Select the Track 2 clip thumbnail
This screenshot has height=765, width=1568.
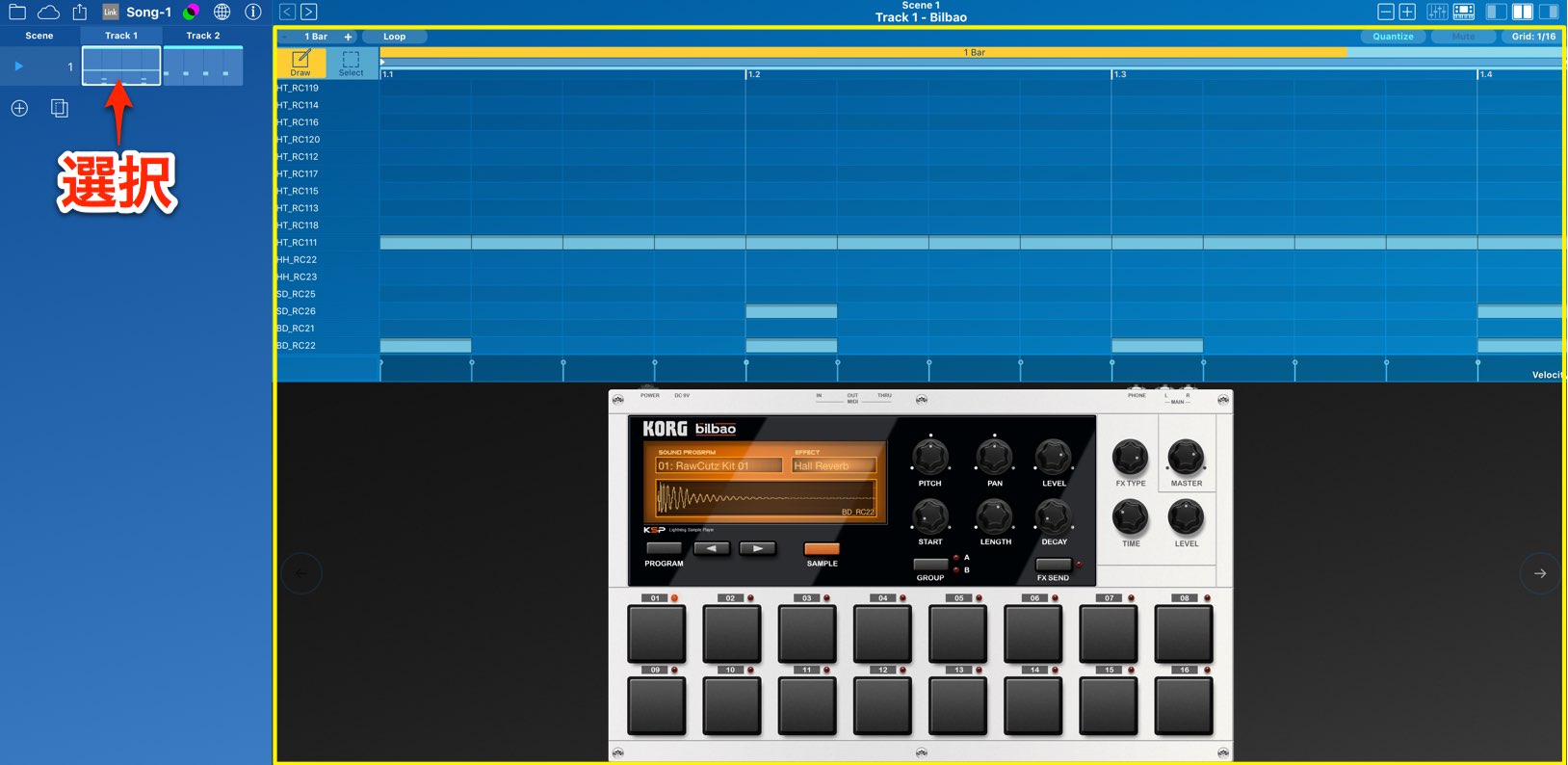pyautogui.click(x=203, y=66)
